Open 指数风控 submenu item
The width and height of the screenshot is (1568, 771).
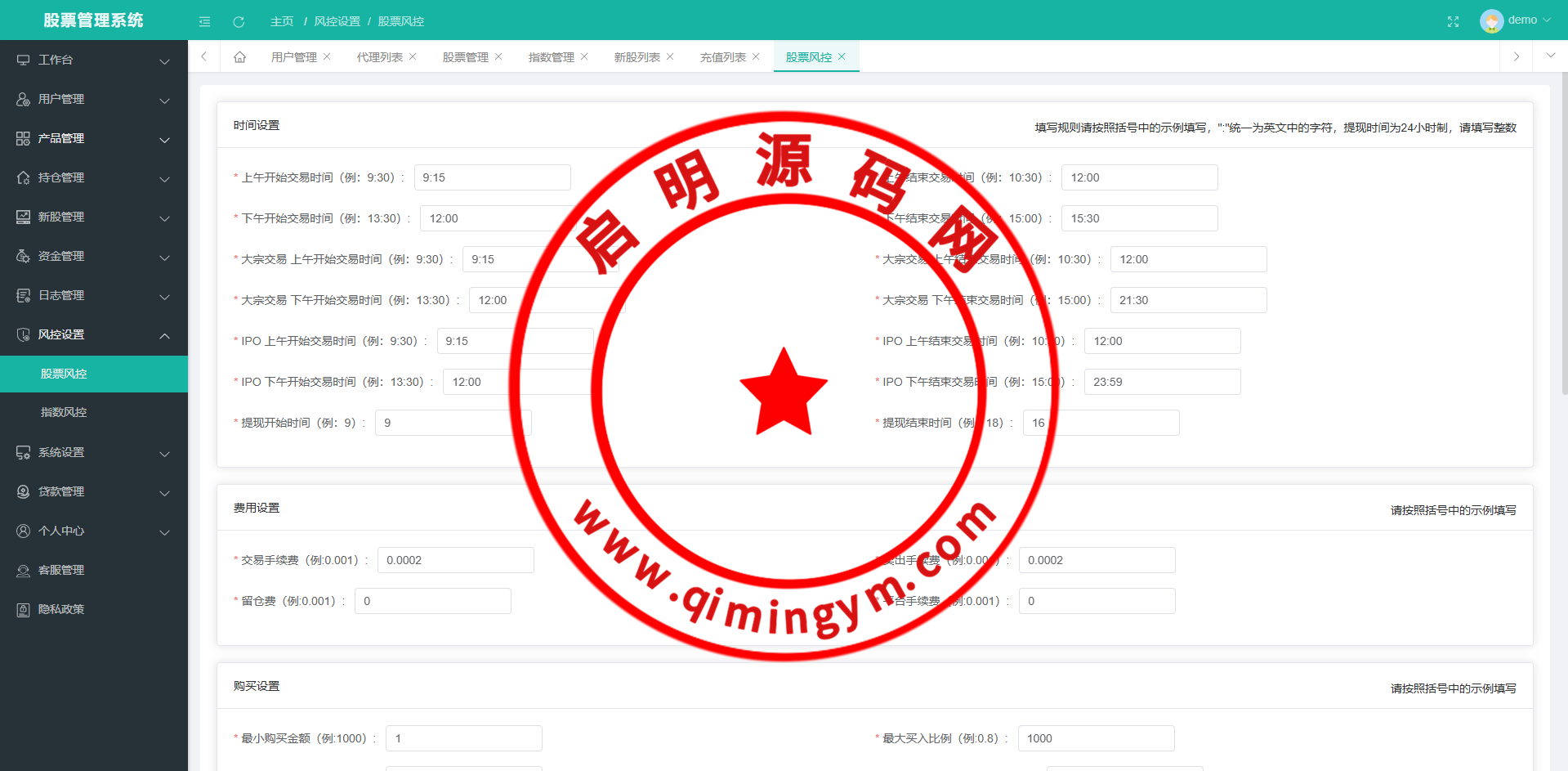(x=64, y=413)
